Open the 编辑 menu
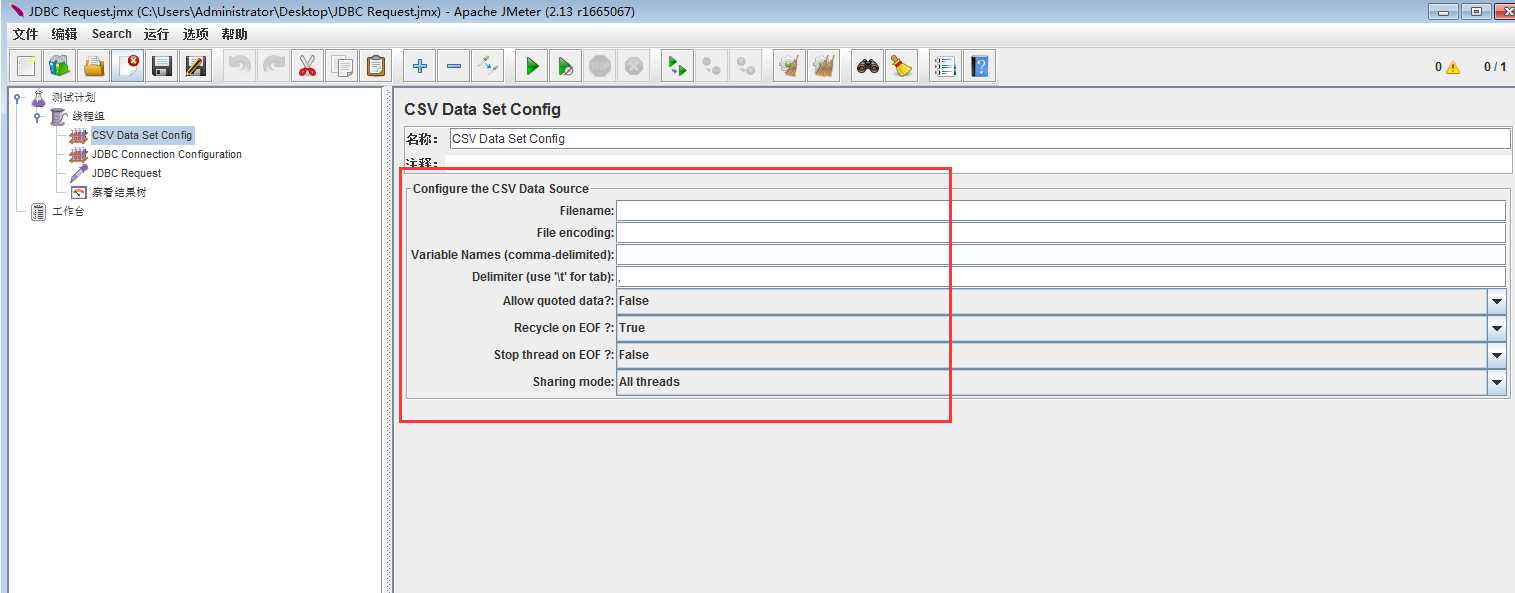 [x=64, y=34]
